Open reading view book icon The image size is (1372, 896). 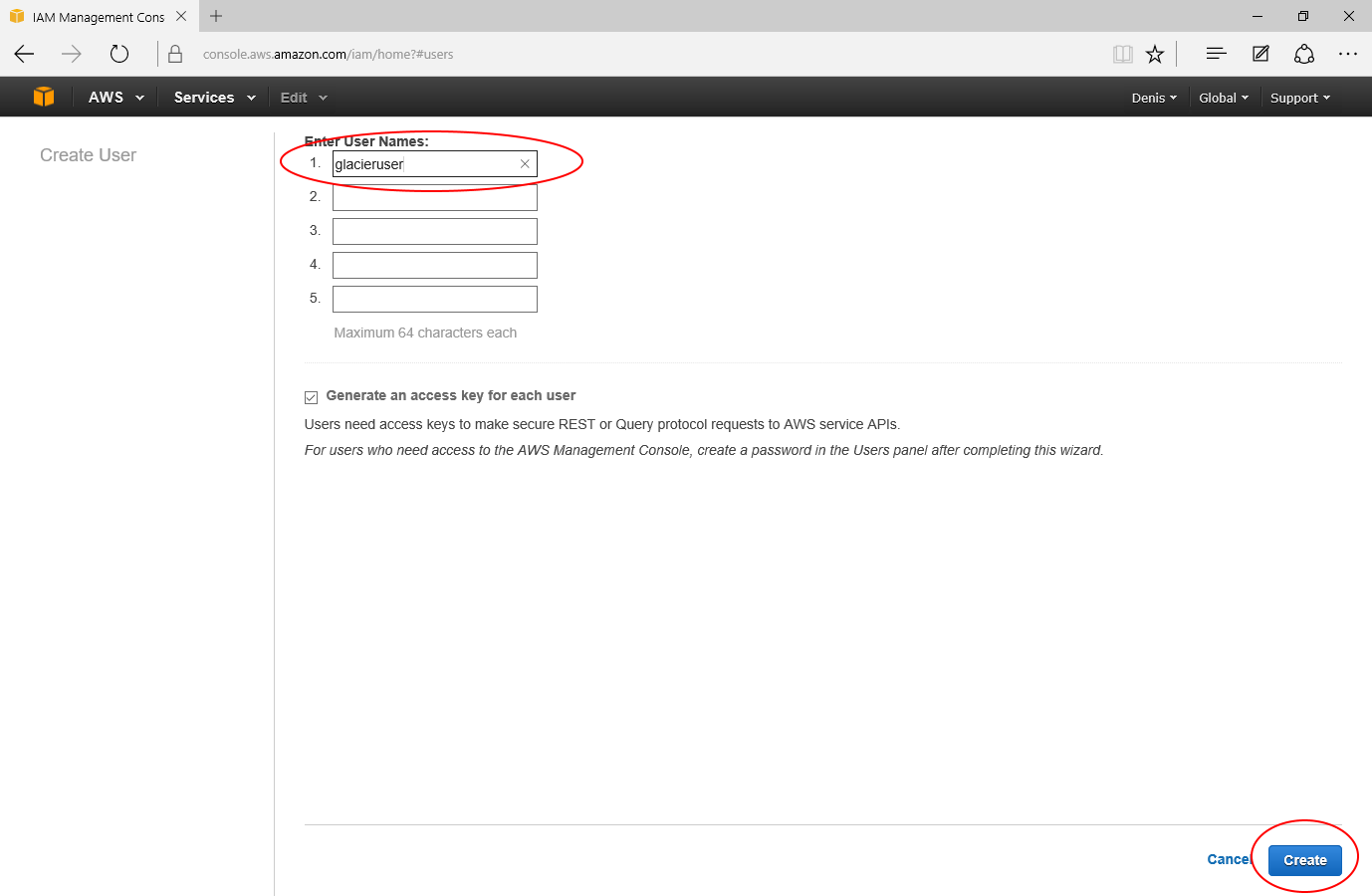click(x=1123, y=54)
